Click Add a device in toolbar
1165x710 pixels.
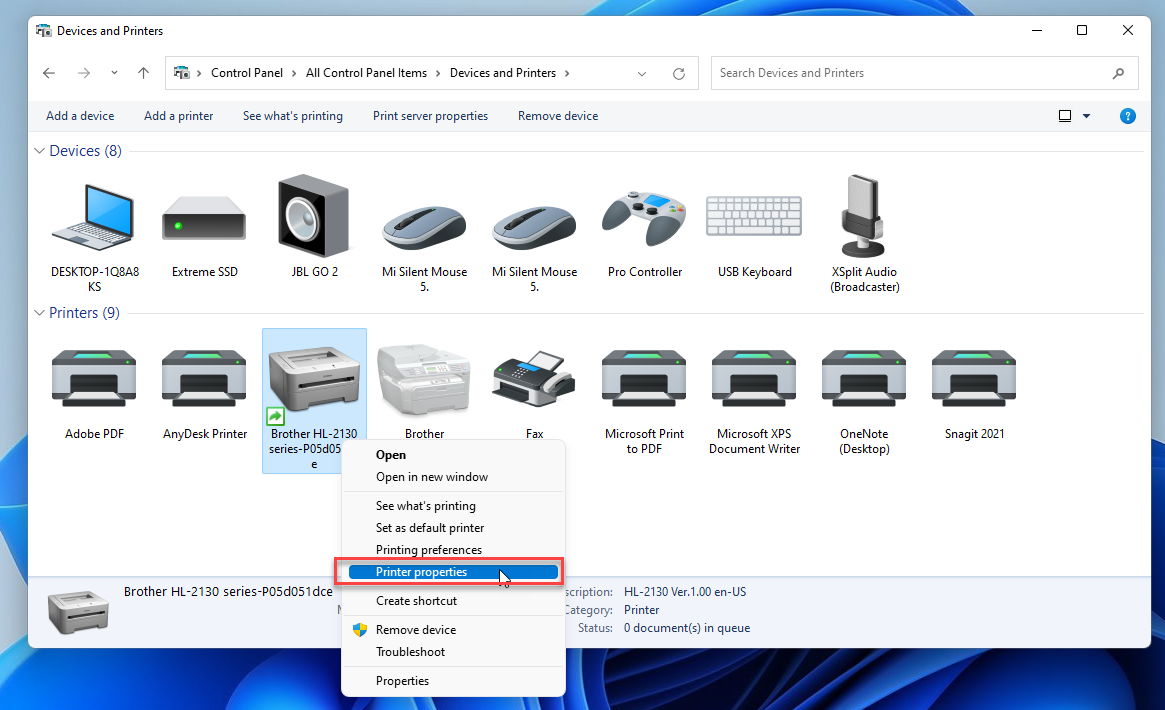[x=80, y=116]
